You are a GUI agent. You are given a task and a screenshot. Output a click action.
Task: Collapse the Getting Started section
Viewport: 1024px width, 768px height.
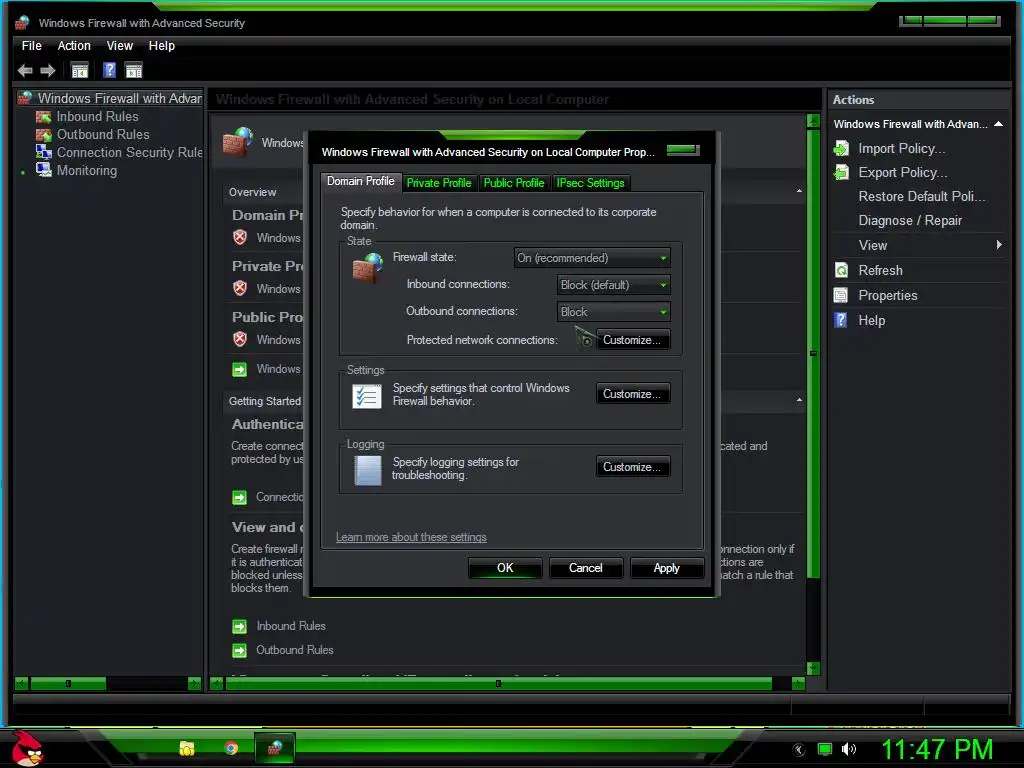tap(799, 400)
